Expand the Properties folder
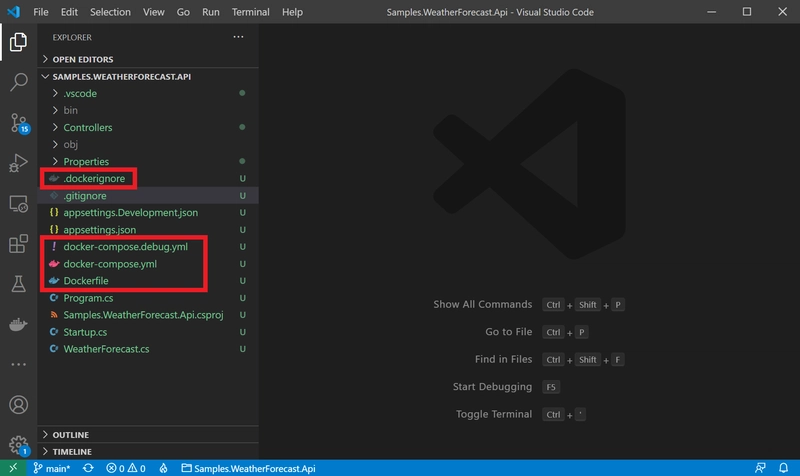The height and width of the screenshot is (476, 800). click(x=148, y=161)
